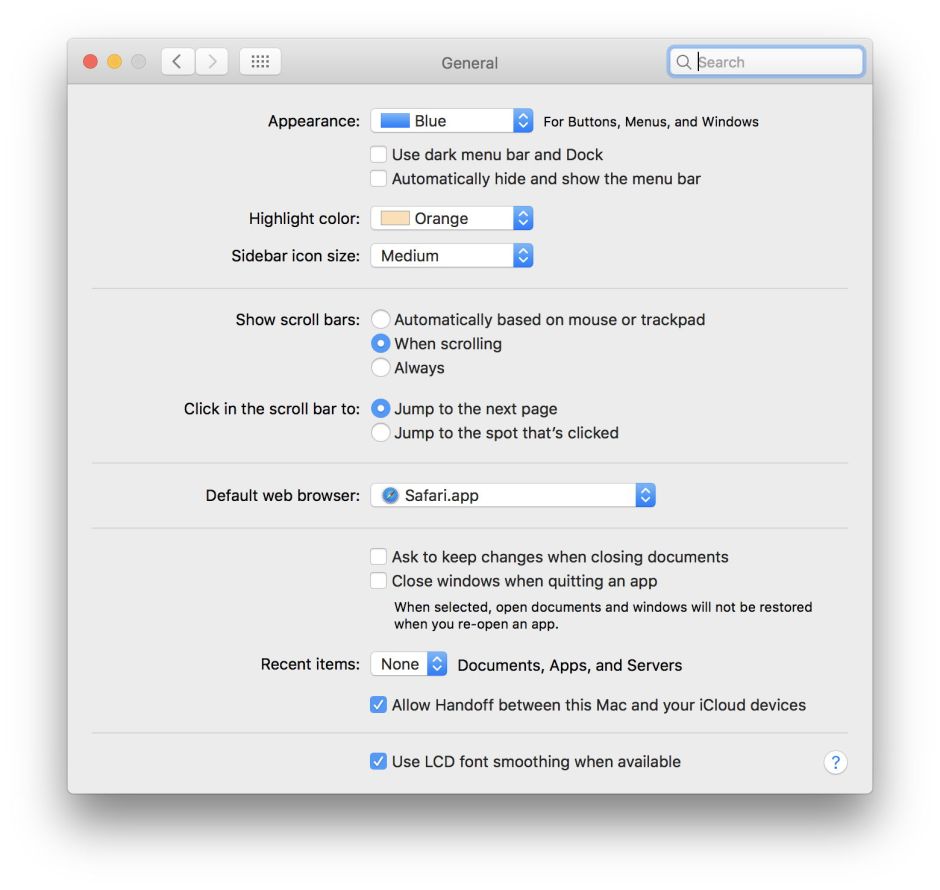Enable dark menu bar and Dock
Screen dimensions: 940x890
click(x=379, y=155)
